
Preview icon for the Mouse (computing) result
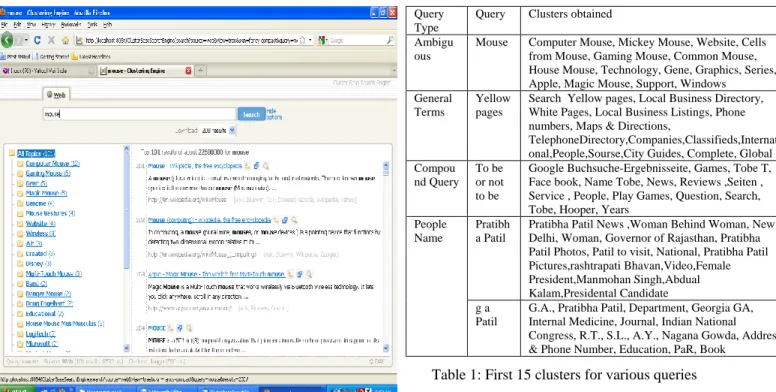click(x=294, y=220)
